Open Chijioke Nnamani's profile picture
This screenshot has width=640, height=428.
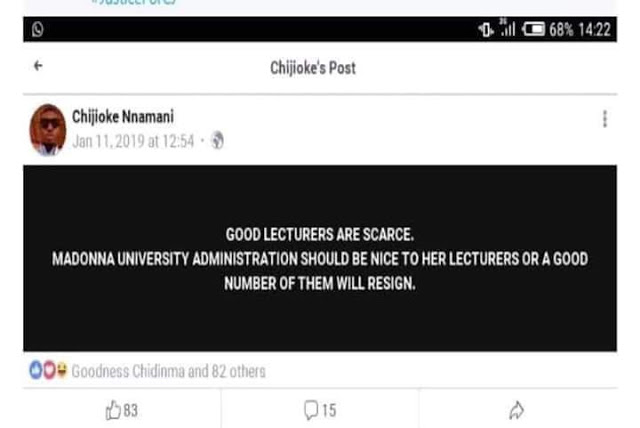[x=47, y=129]
